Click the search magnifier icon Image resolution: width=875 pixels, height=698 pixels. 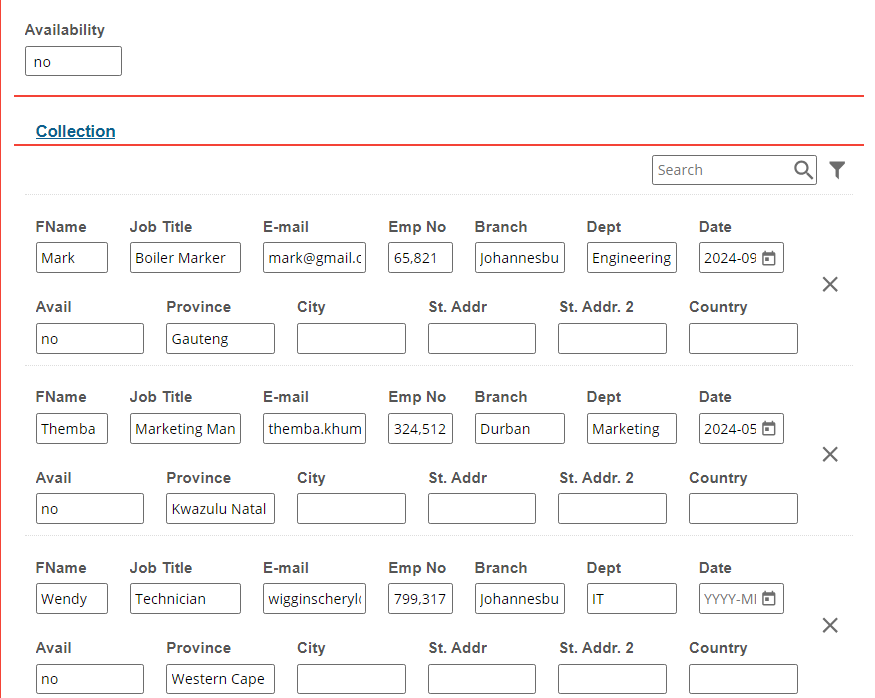[803, 170]
